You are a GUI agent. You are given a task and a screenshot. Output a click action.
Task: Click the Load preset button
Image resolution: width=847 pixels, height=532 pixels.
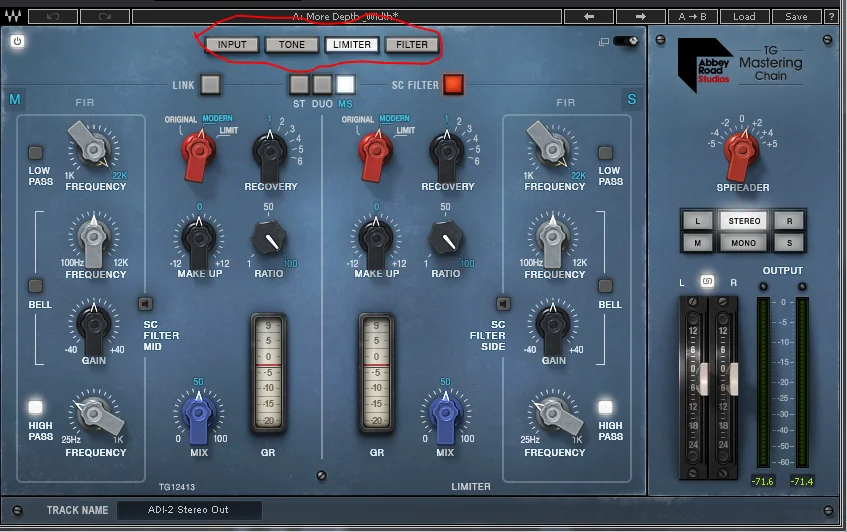[x=744, y=16]
